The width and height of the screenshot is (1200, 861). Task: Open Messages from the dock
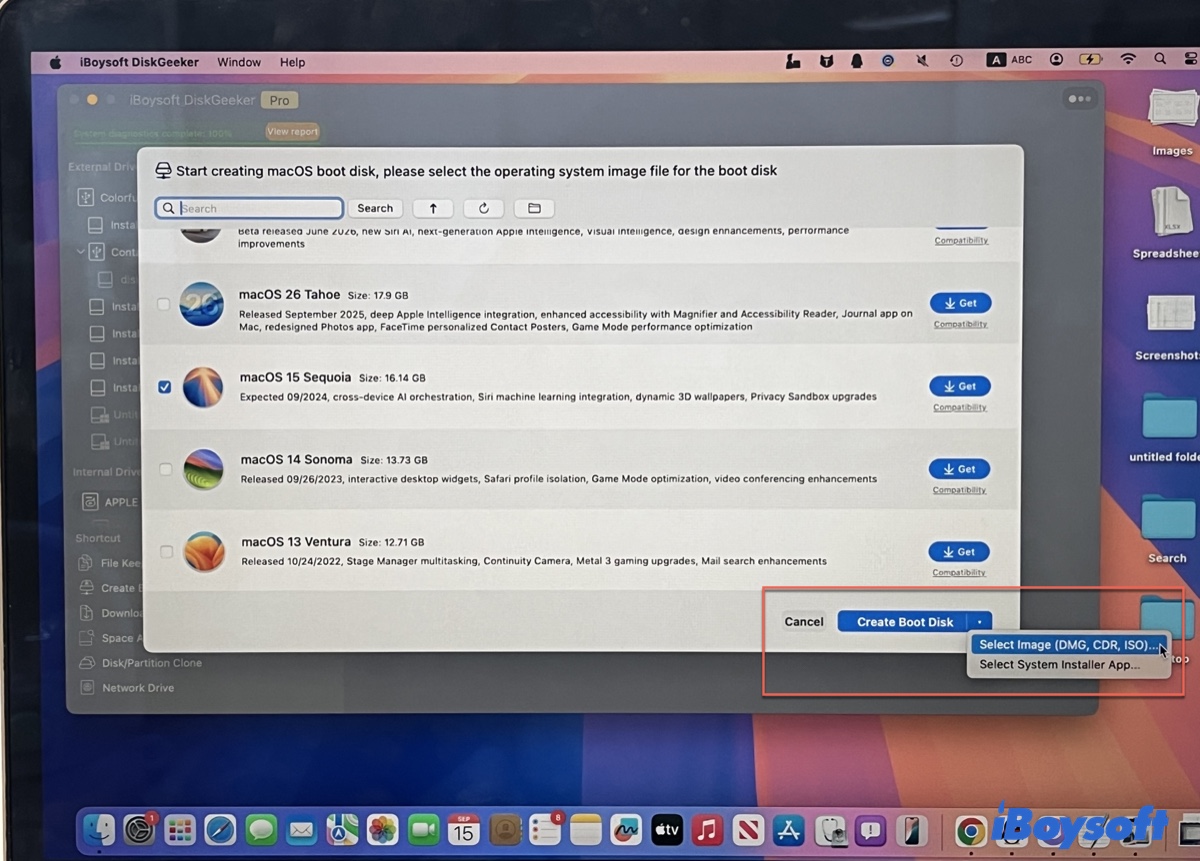click(x=261, y=829)
